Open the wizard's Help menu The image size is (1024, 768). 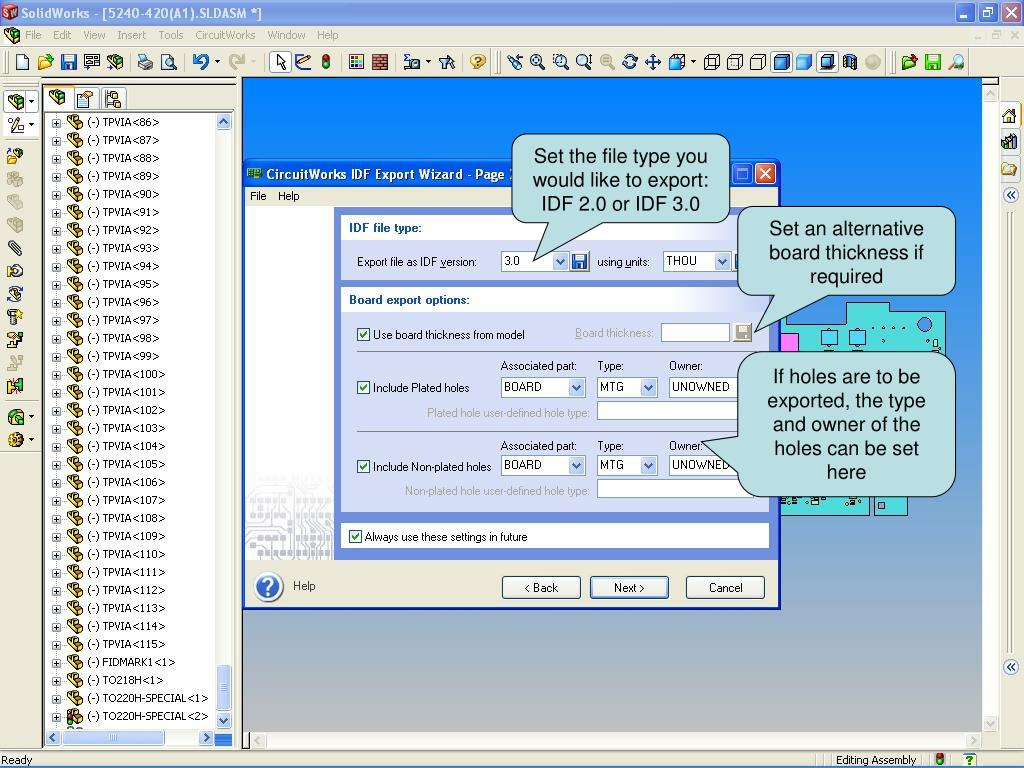tap(288, 196)
